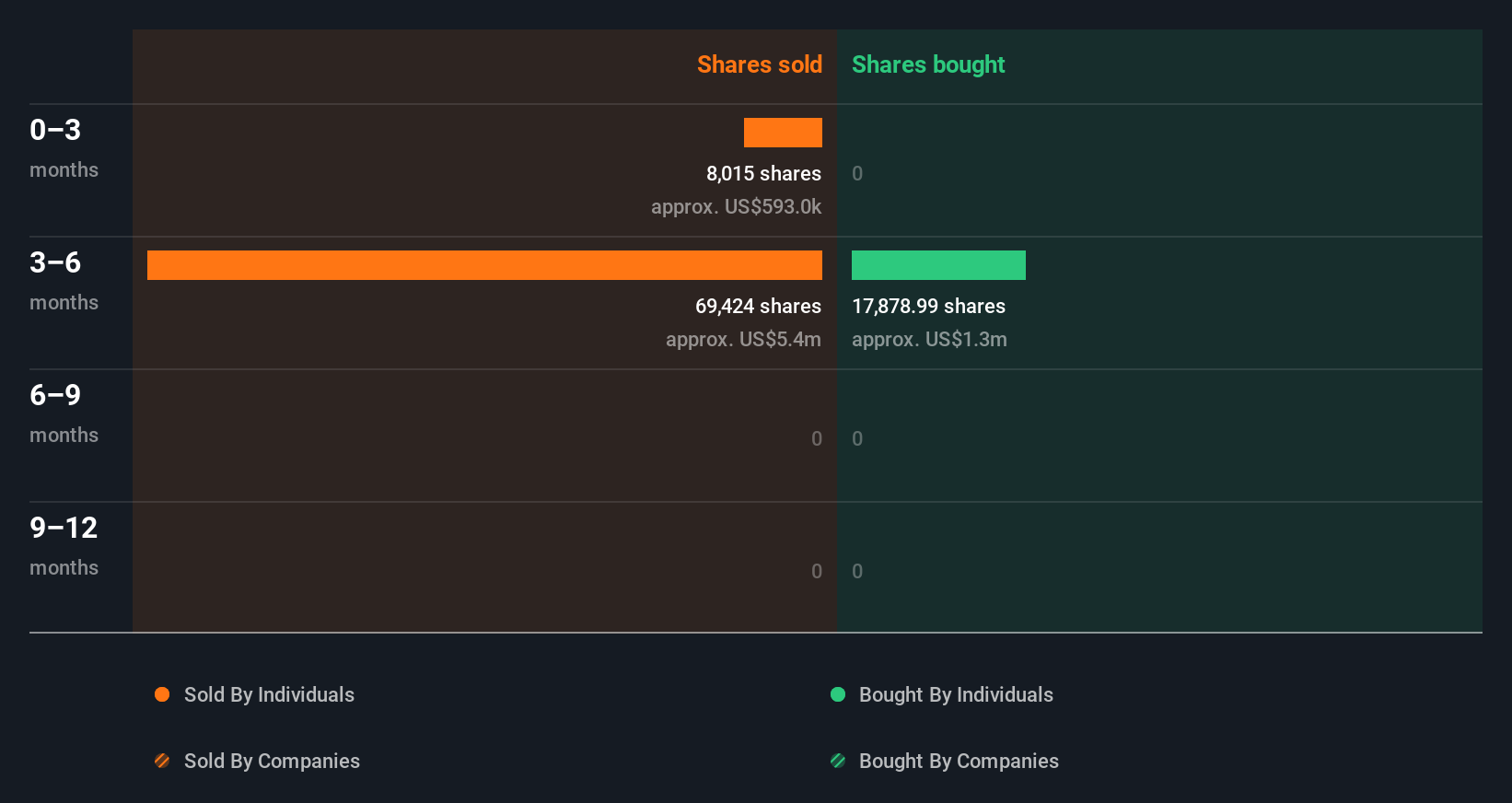Click the striped Bought By Companies legend icon
The height and width of the screenshot is (803, 1512).
click(x=838, y=761)
